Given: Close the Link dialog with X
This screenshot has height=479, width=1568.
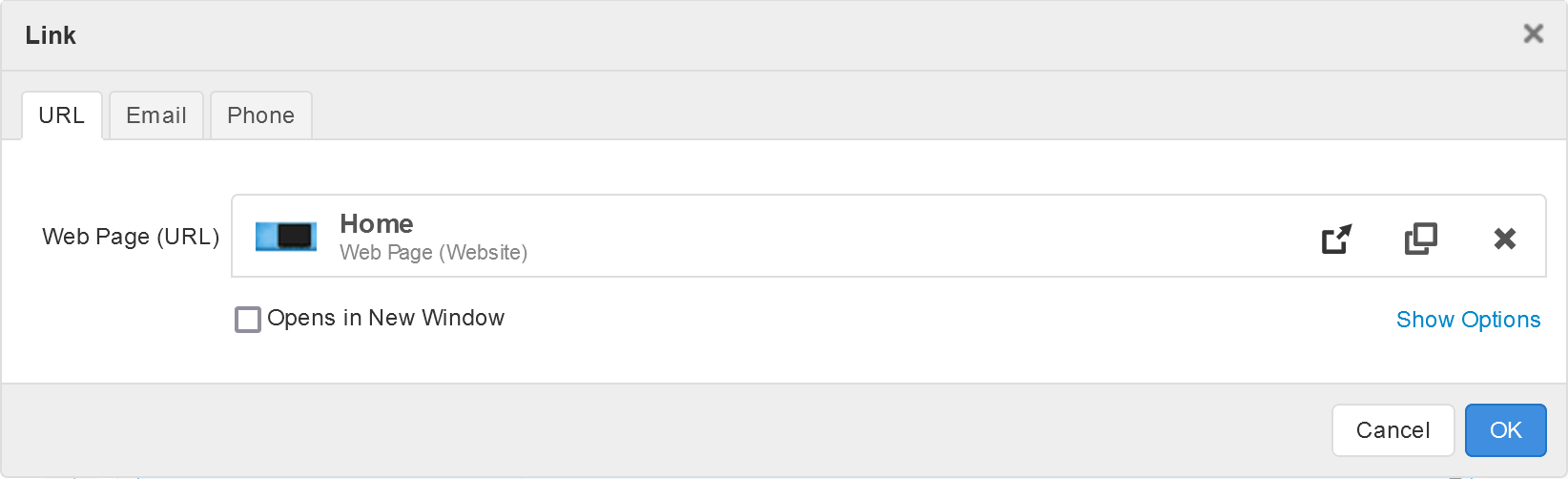Looking at the screenshot, I should pyautogui.click(x=1533, y=34).
